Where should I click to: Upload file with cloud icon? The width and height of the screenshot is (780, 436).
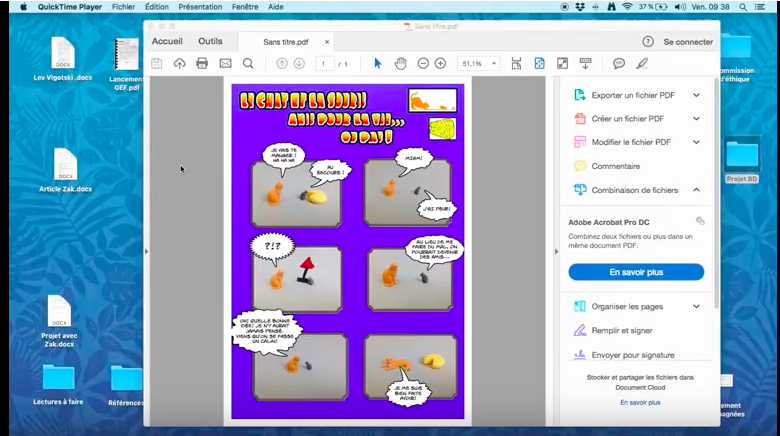coord(179,63)
